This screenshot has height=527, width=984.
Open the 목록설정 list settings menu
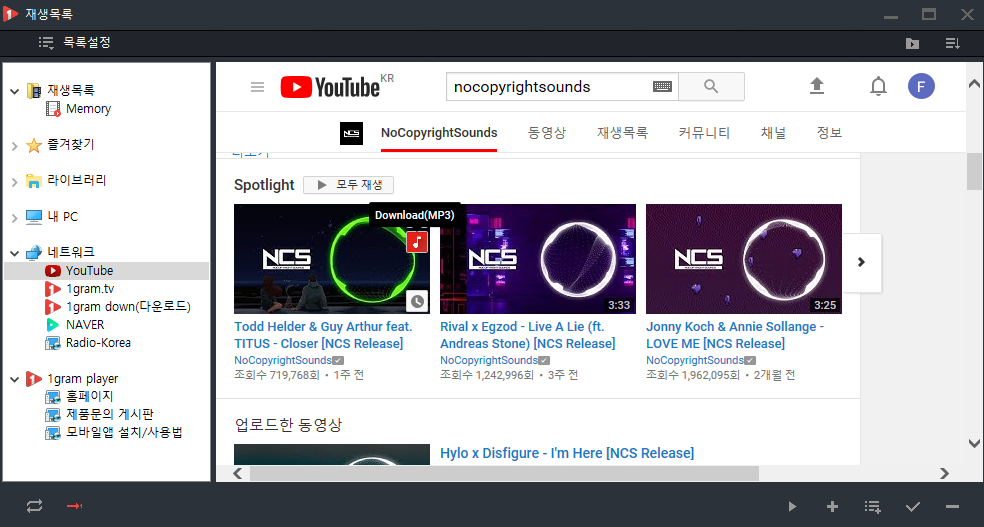74,43
